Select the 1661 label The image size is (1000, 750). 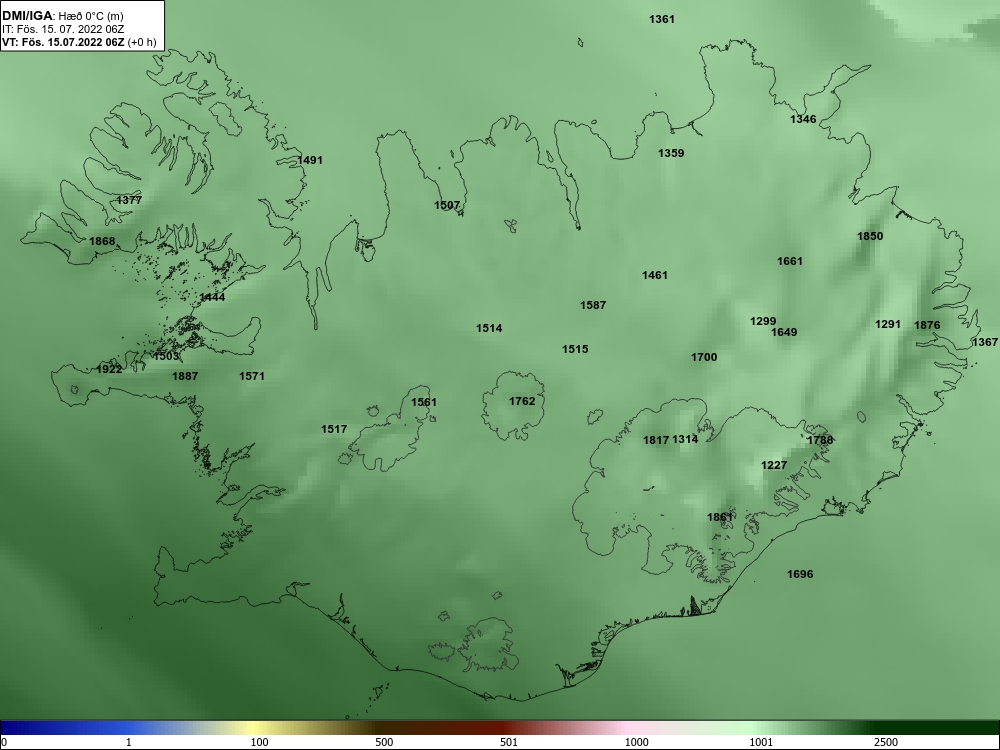[x=790, y=261]
